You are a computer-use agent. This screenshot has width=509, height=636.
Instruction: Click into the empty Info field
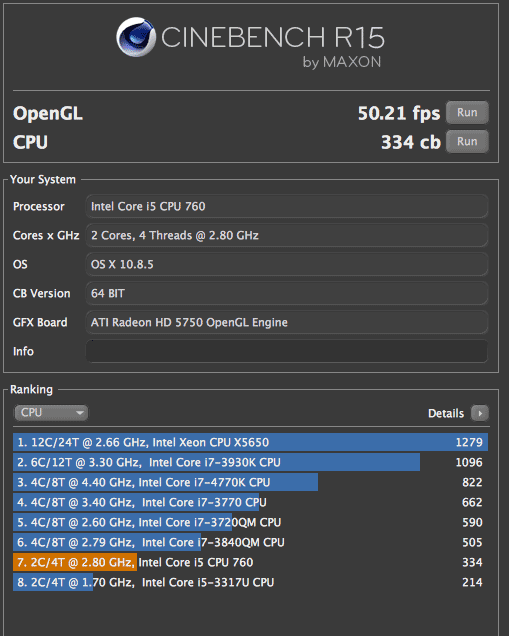pyautogui.click(x=287, y=351)
